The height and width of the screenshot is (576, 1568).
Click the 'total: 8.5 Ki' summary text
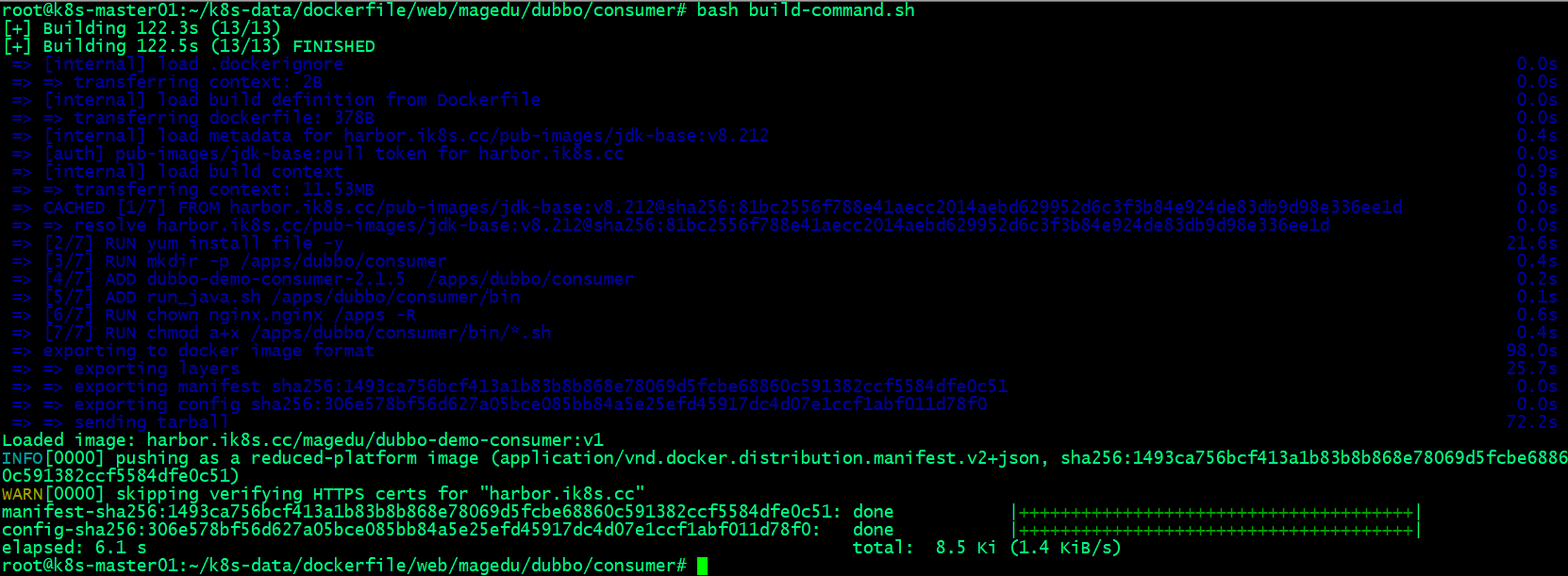pos(925,548)
